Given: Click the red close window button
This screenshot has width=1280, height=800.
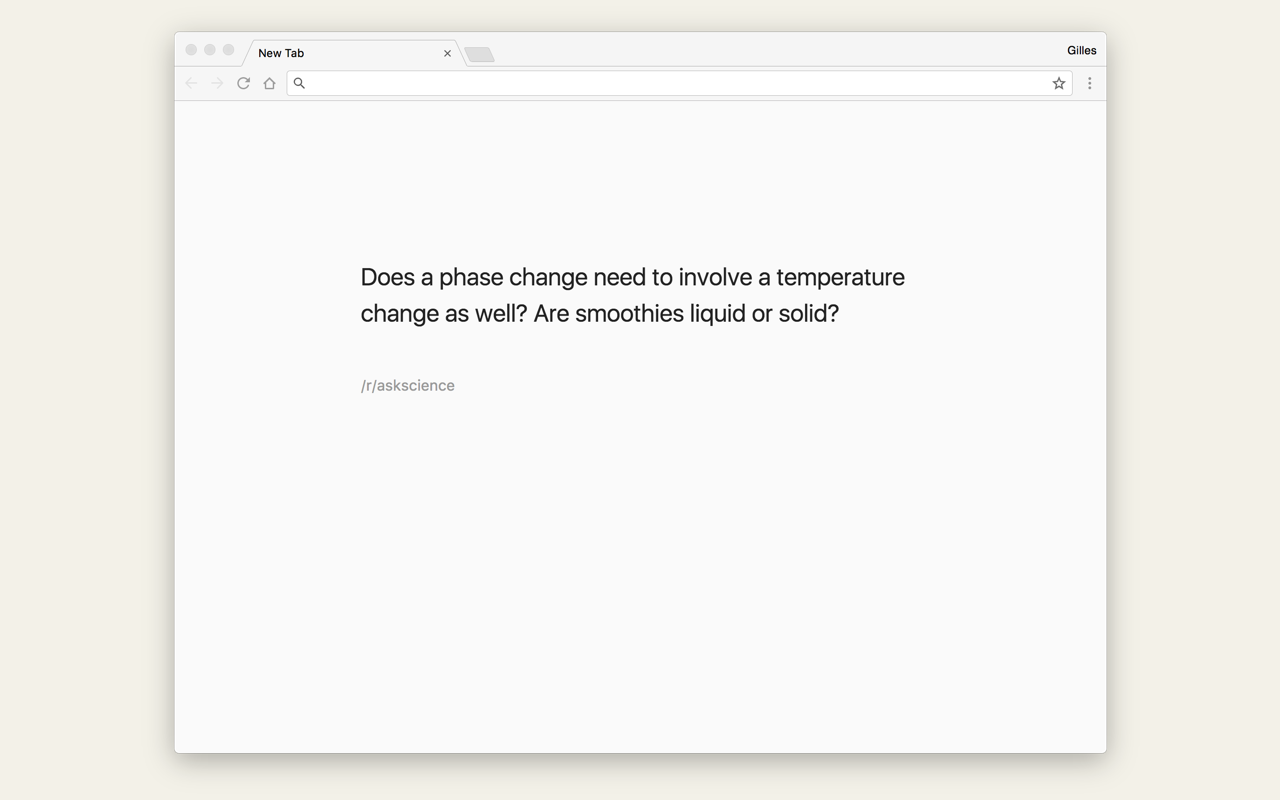Looking at the screenshot, I should [x=191, y=50].
